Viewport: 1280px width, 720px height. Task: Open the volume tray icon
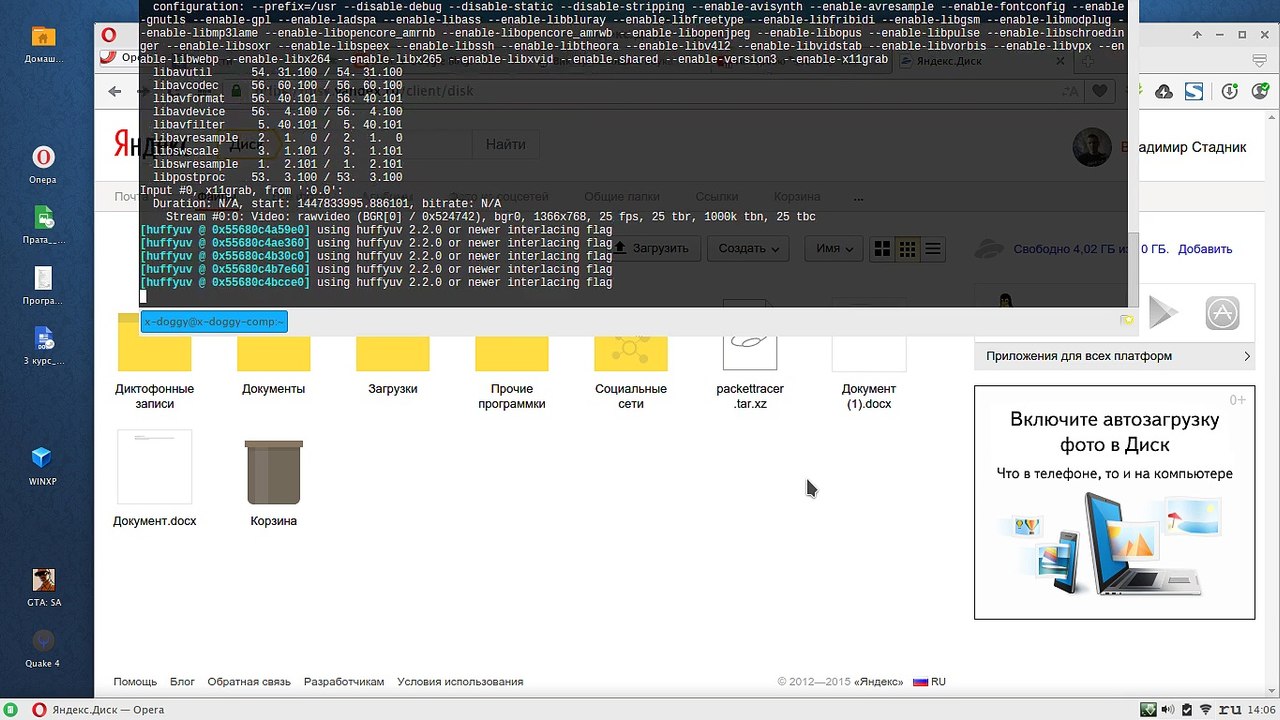coord(1166,710)
